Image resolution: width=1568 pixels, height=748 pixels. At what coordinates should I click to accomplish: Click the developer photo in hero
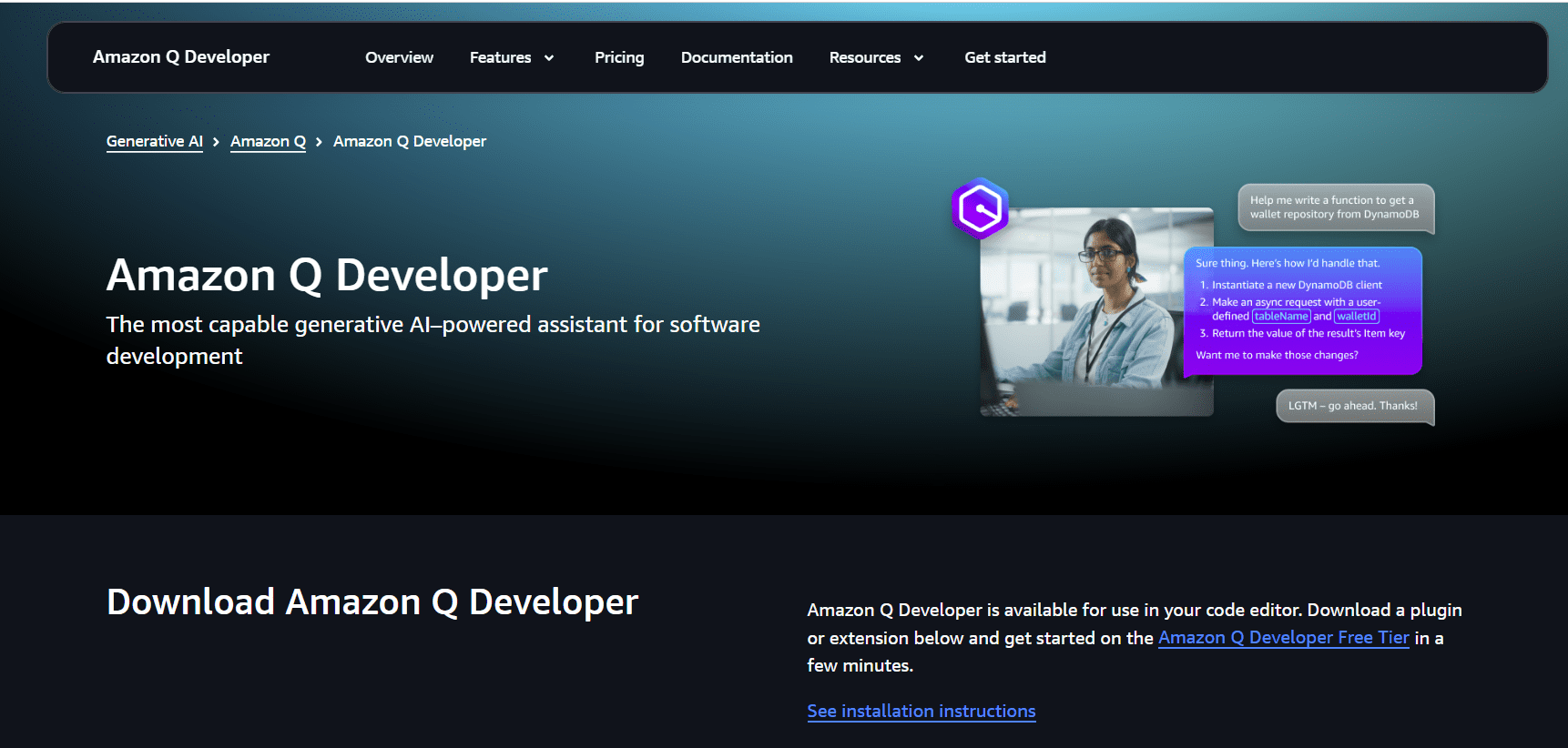tap(1096, 312)
